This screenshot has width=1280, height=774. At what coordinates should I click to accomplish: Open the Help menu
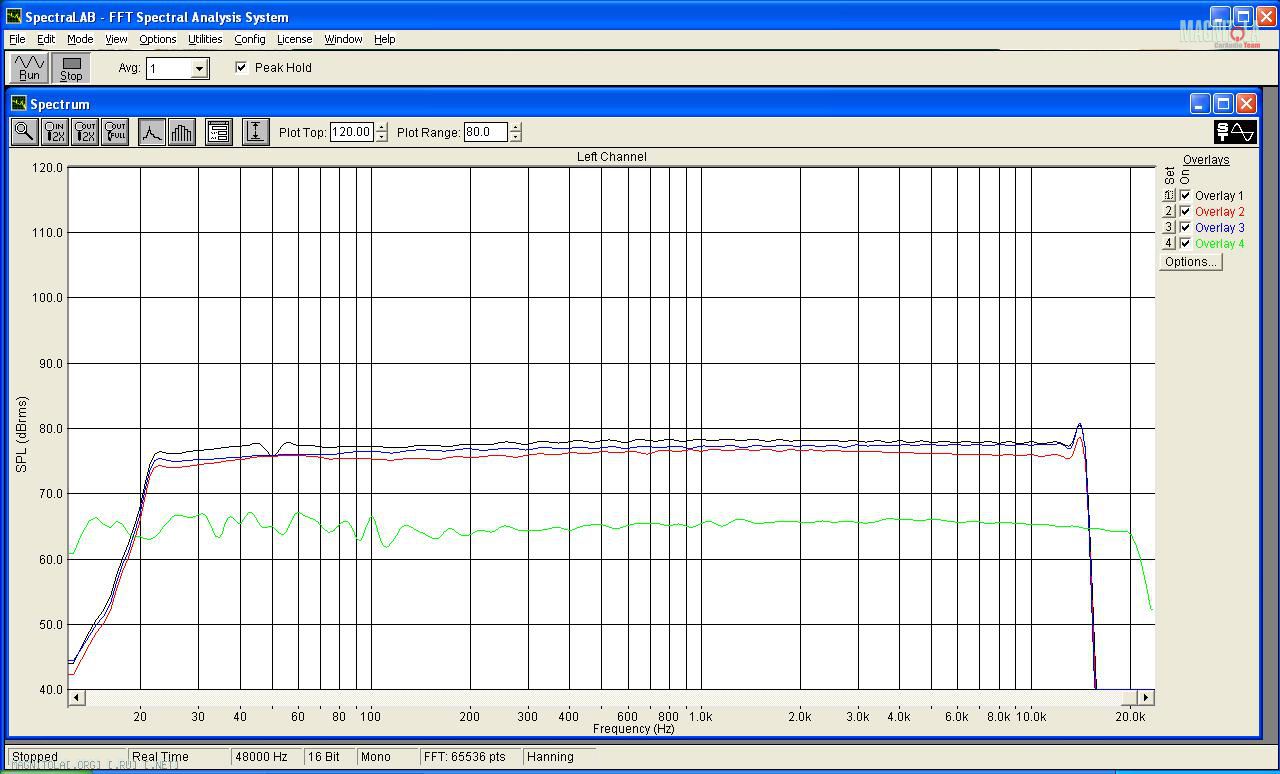[x=385, y=39]
